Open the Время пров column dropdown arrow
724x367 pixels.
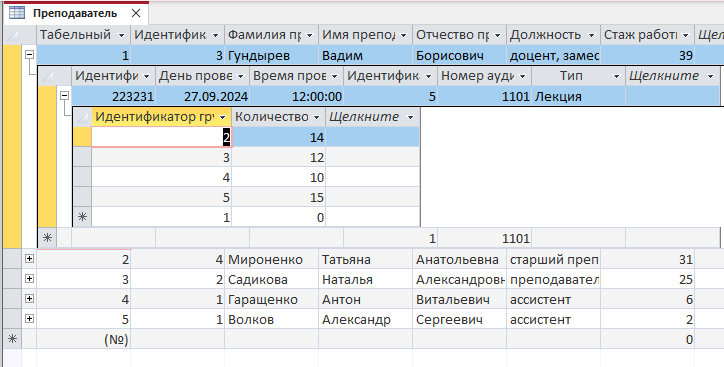(335, 76)
